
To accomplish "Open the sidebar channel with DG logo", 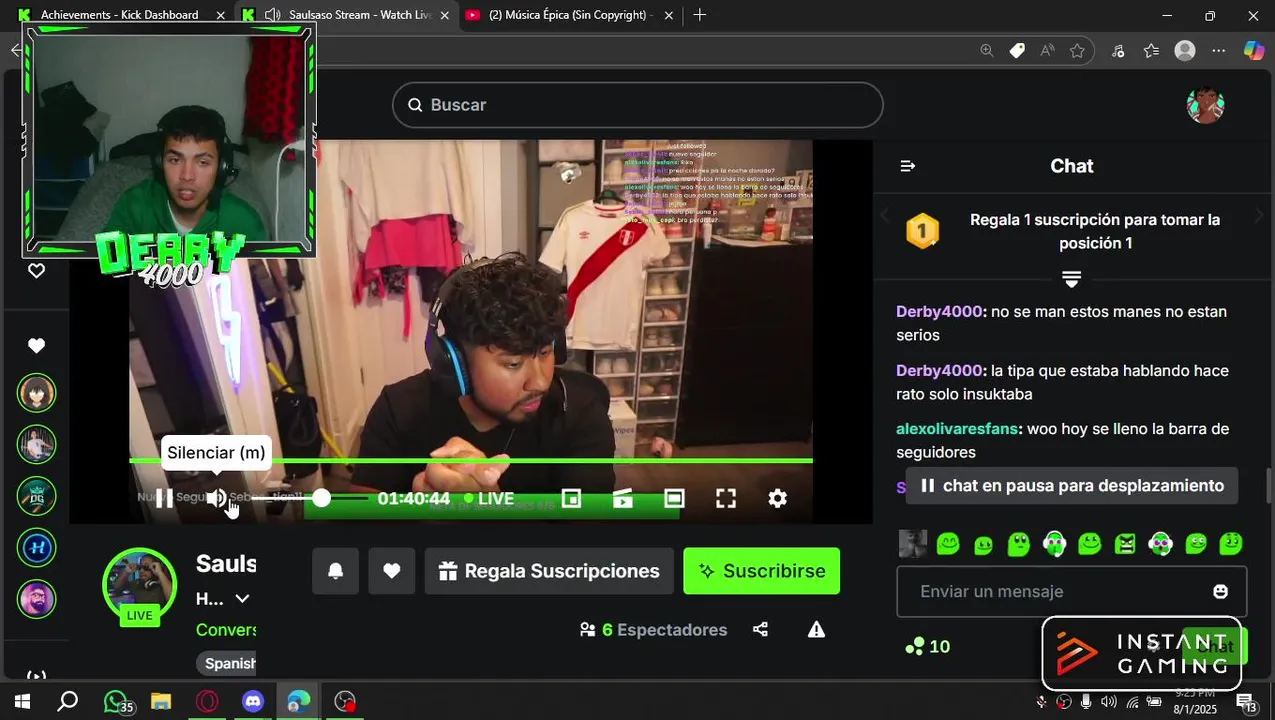I will coord(37,496).
